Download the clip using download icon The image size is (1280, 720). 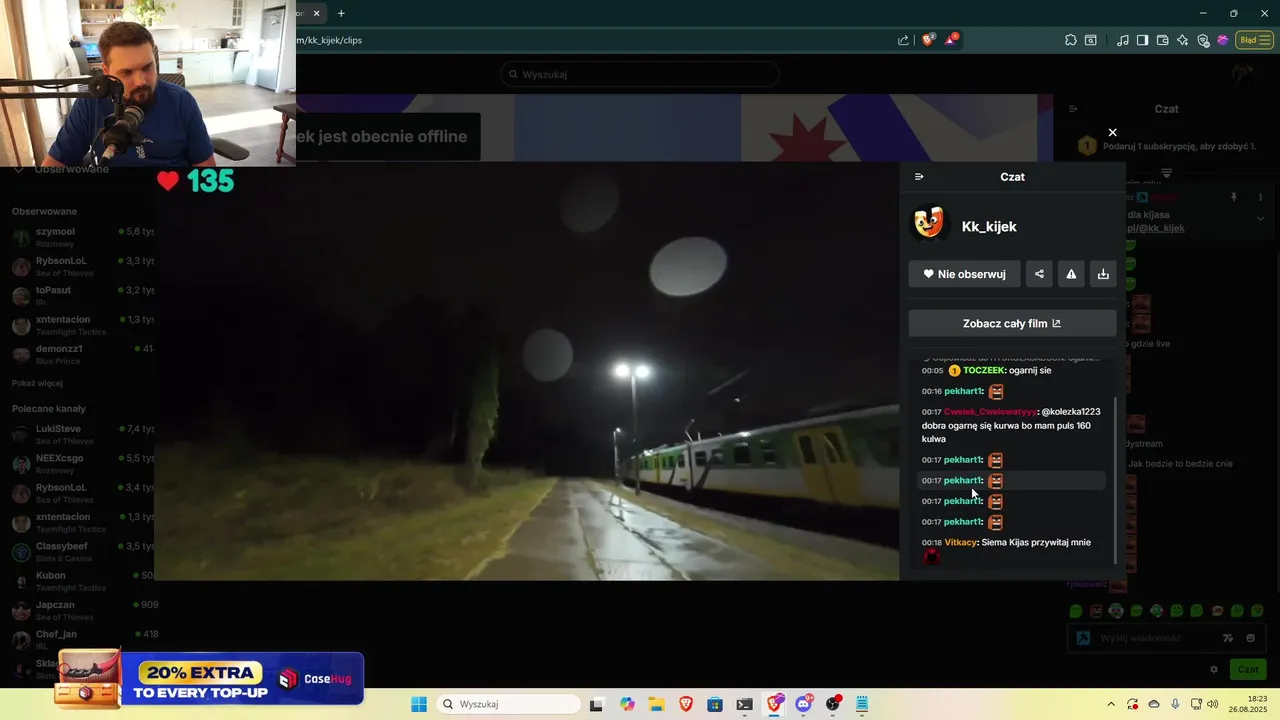tap(1103, 274)
